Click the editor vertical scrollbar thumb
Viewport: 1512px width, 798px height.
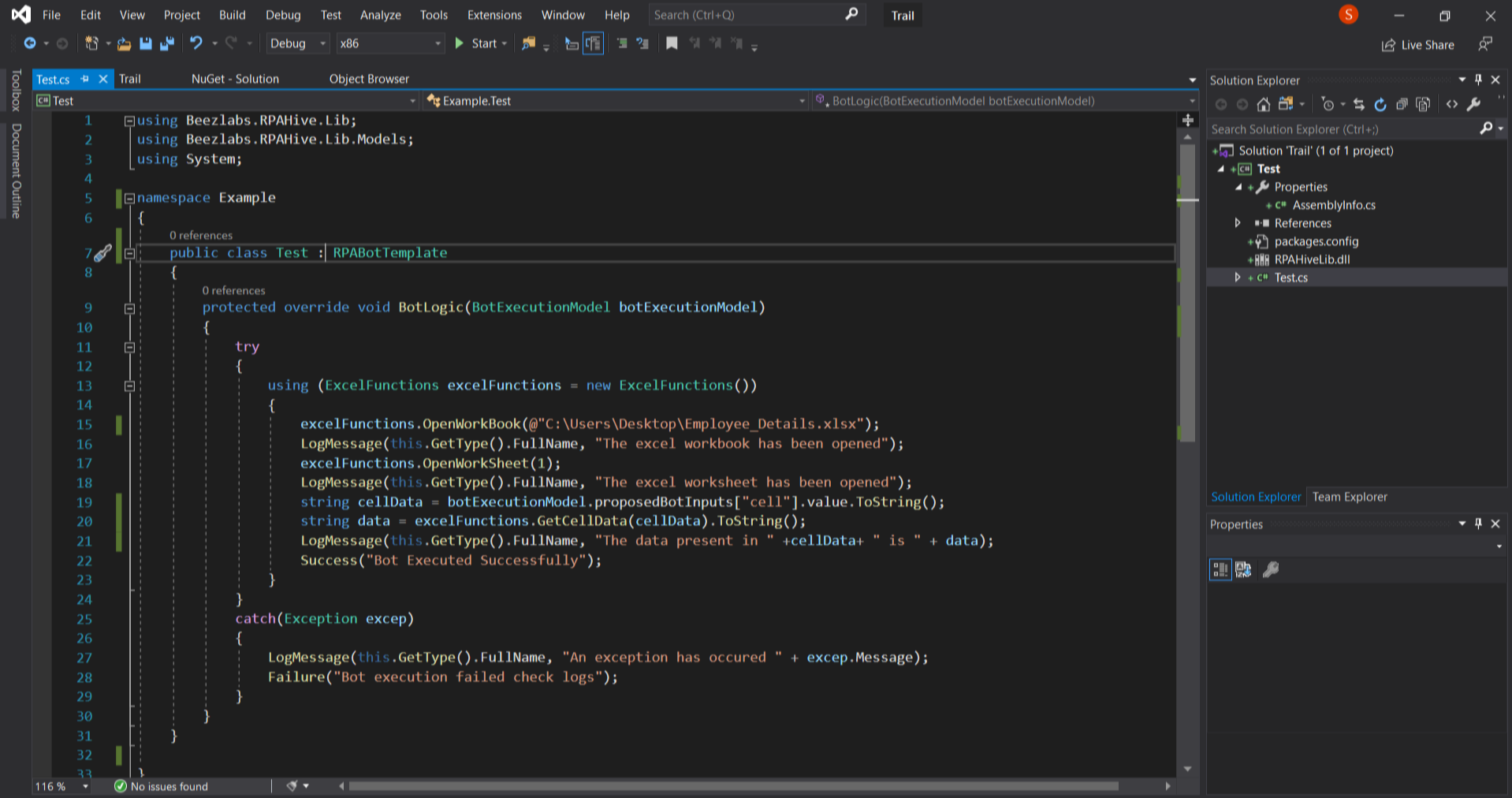coord(1188,293)
